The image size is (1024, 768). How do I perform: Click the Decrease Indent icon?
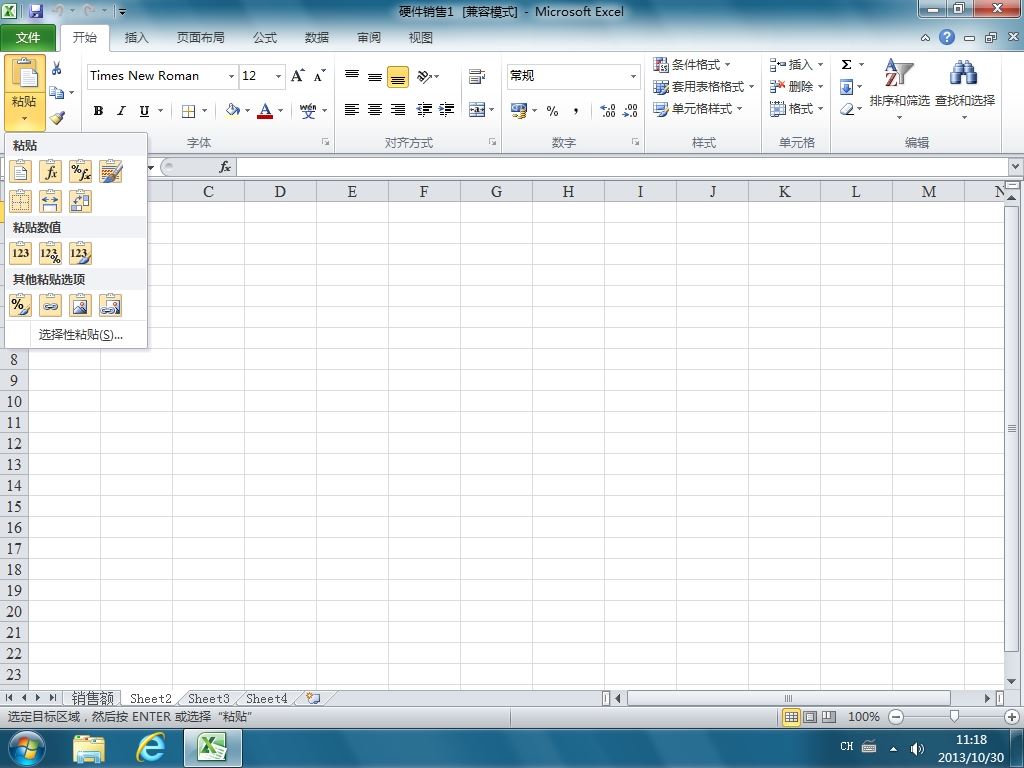(424, 110)
